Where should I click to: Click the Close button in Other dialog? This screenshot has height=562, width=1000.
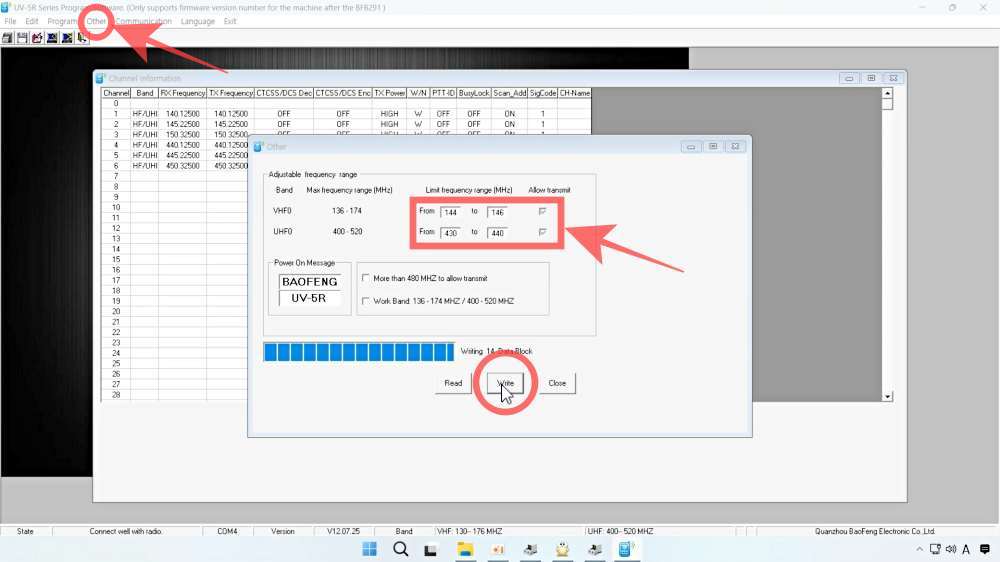(x=557, y=383)
